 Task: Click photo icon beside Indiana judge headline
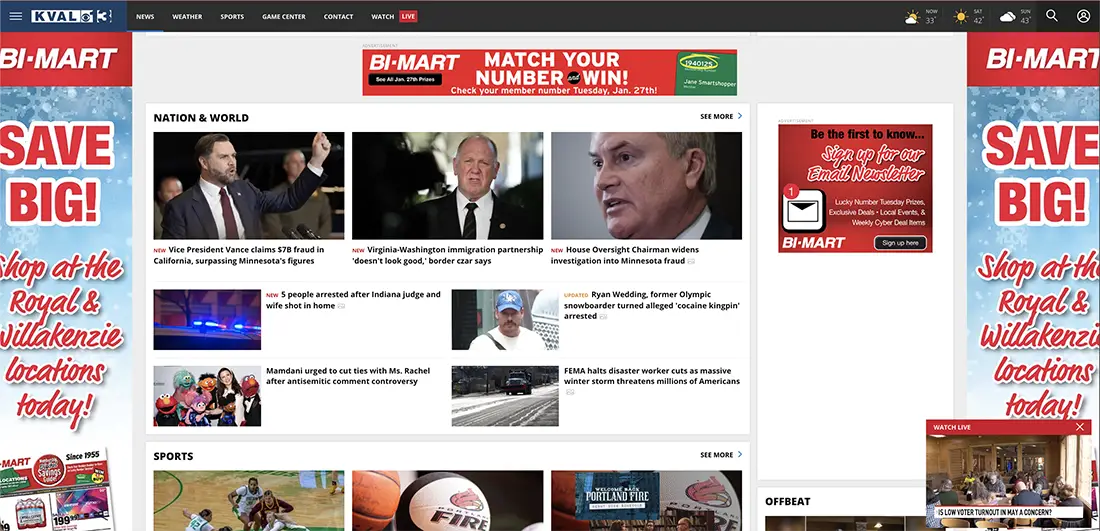(x=342, y=307)
